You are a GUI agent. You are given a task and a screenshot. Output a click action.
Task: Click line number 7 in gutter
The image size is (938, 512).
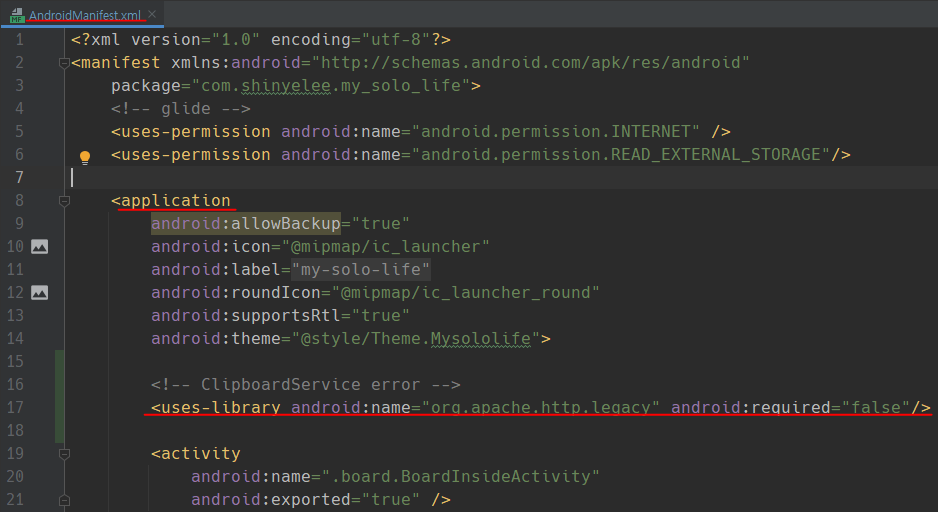coord(19,178)
